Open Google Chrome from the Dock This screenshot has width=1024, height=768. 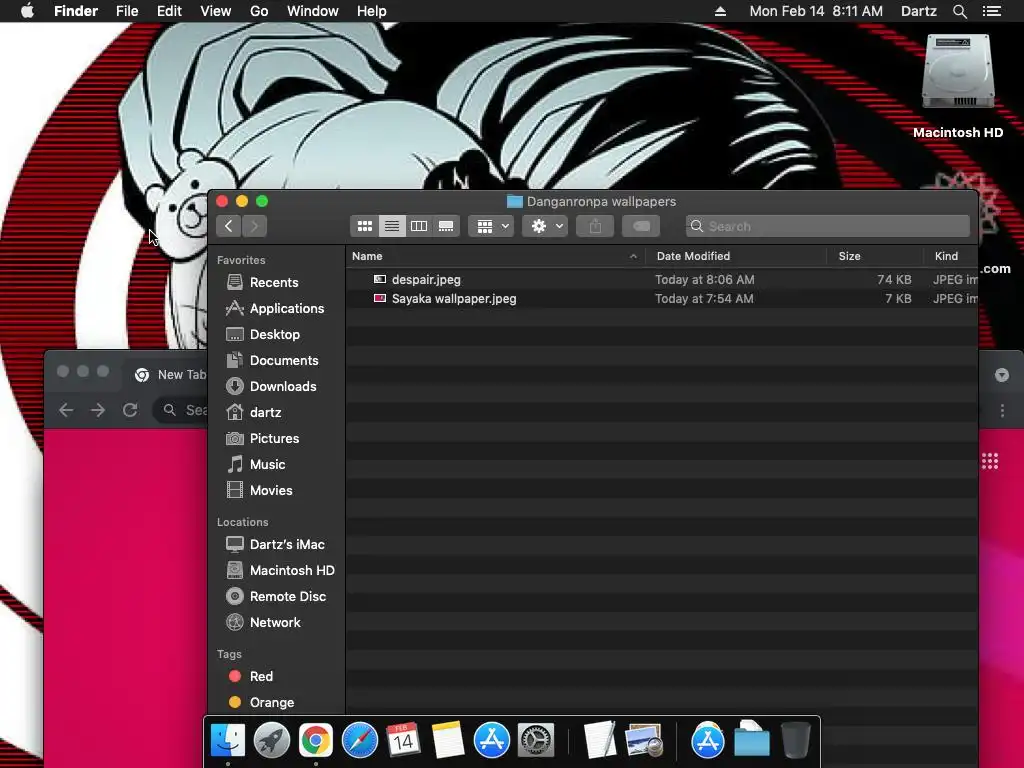click(x=315, y=741)
